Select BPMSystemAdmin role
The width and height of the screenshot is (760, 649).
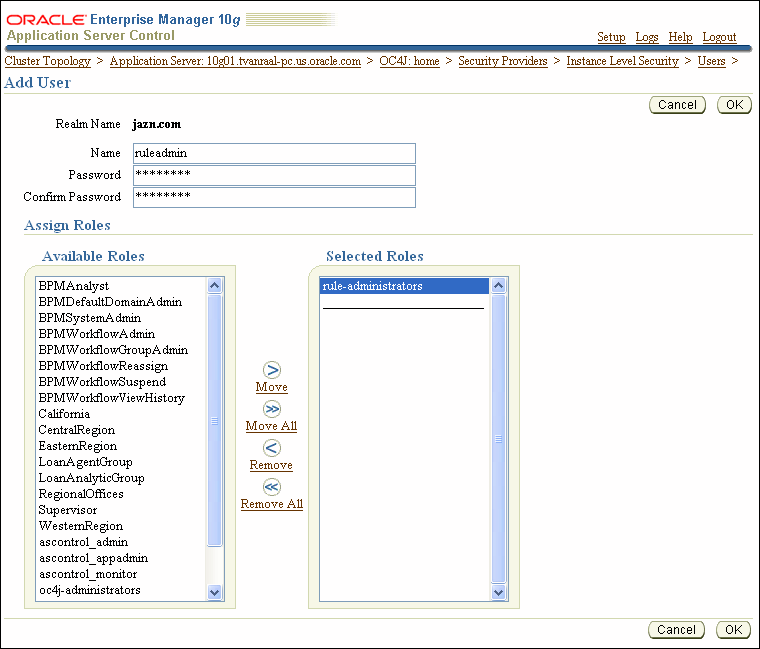tap(121, 318)
